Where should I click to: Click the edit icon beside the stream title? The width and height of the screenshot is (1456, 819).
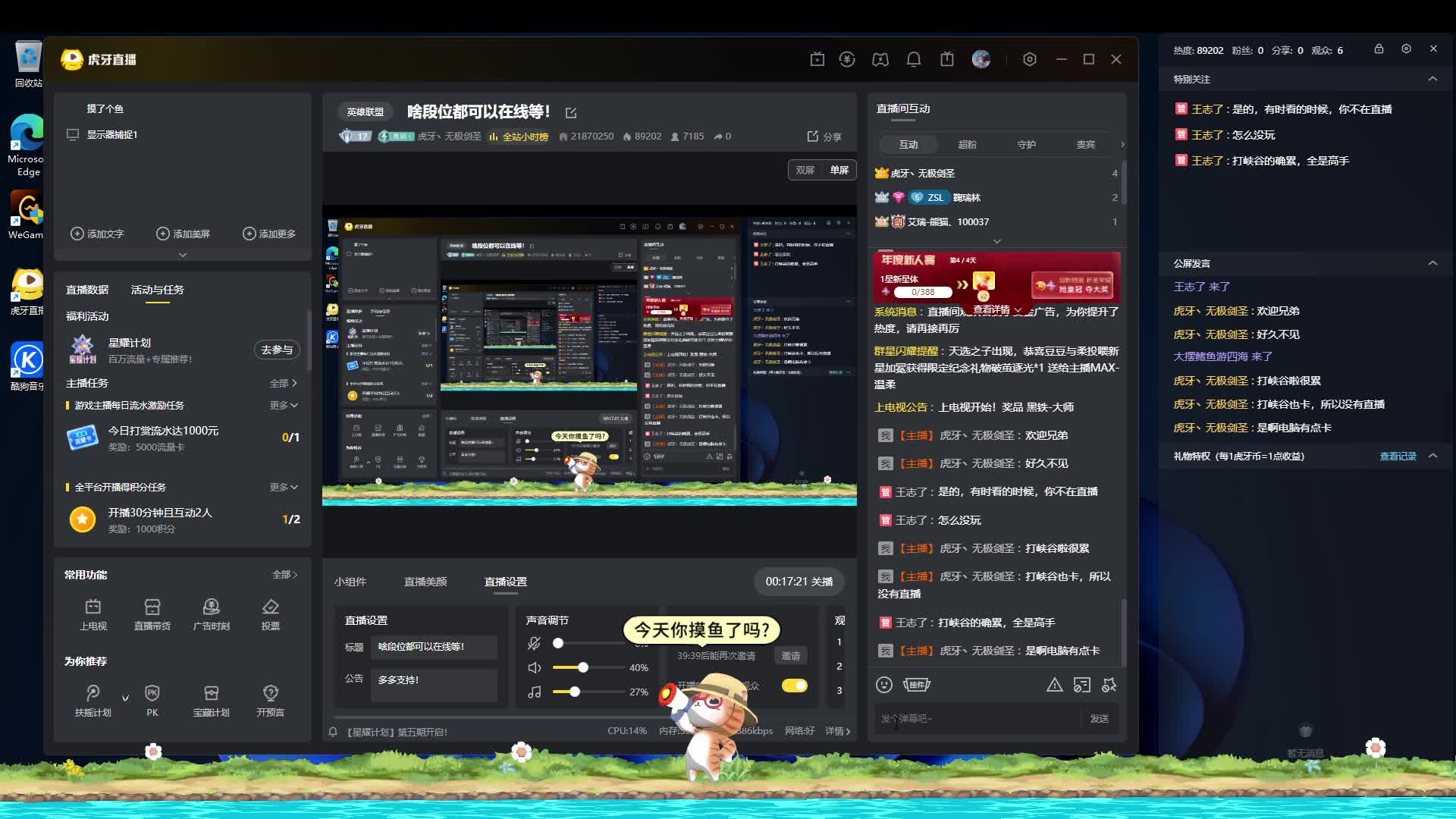click(x=571, y=113)
